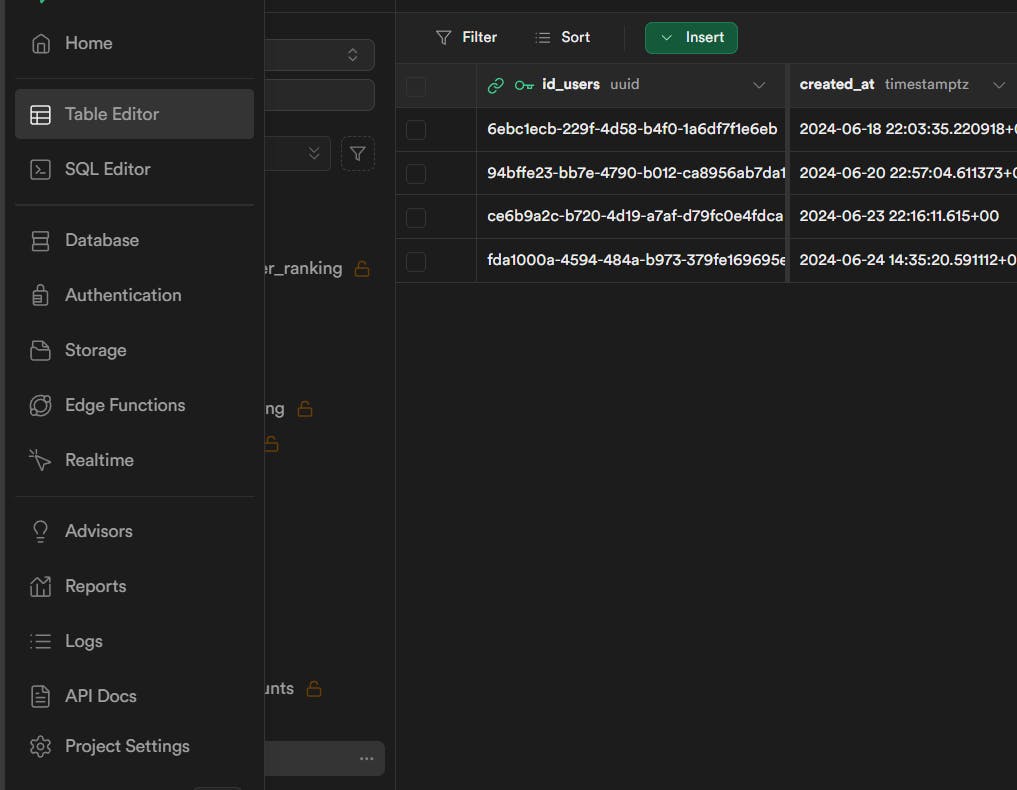Click cell 94bffe23-bb7e-4790-b012-ca8956ab7da1
Screen dimensions: 1017x790
point(630,174)
